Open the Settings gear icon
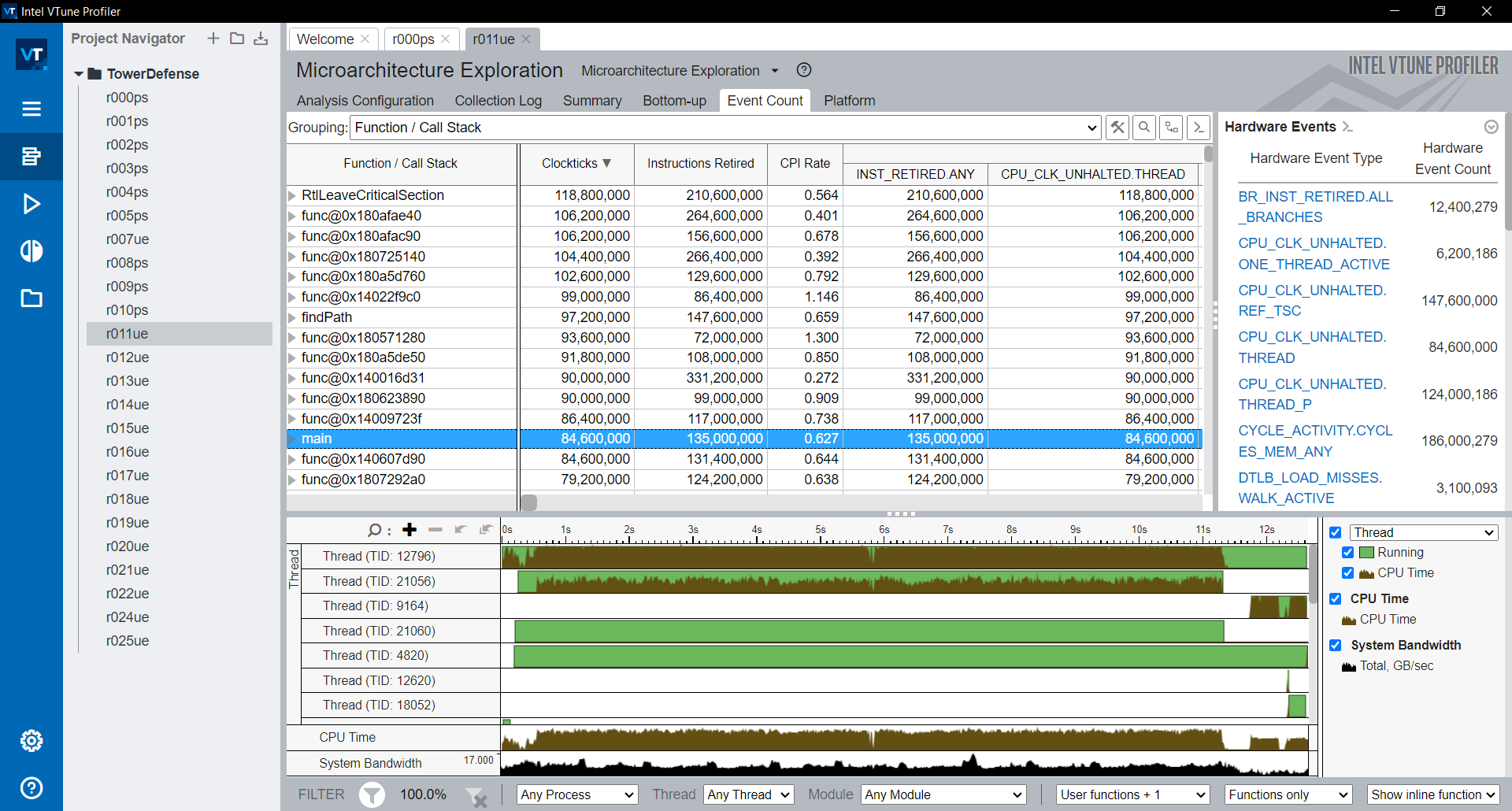 [x=31, y=741]
